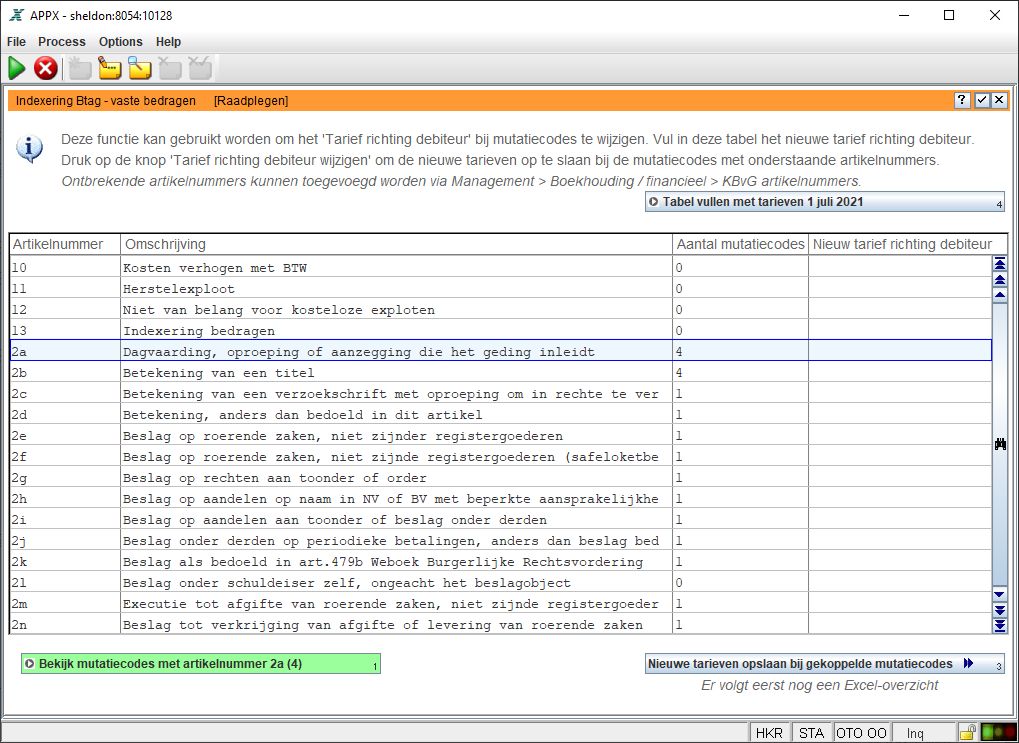
Task: Select row 'Niet van belang voor kosteloze exploten'
Action: pyautogui.click(x=501, y=309)
